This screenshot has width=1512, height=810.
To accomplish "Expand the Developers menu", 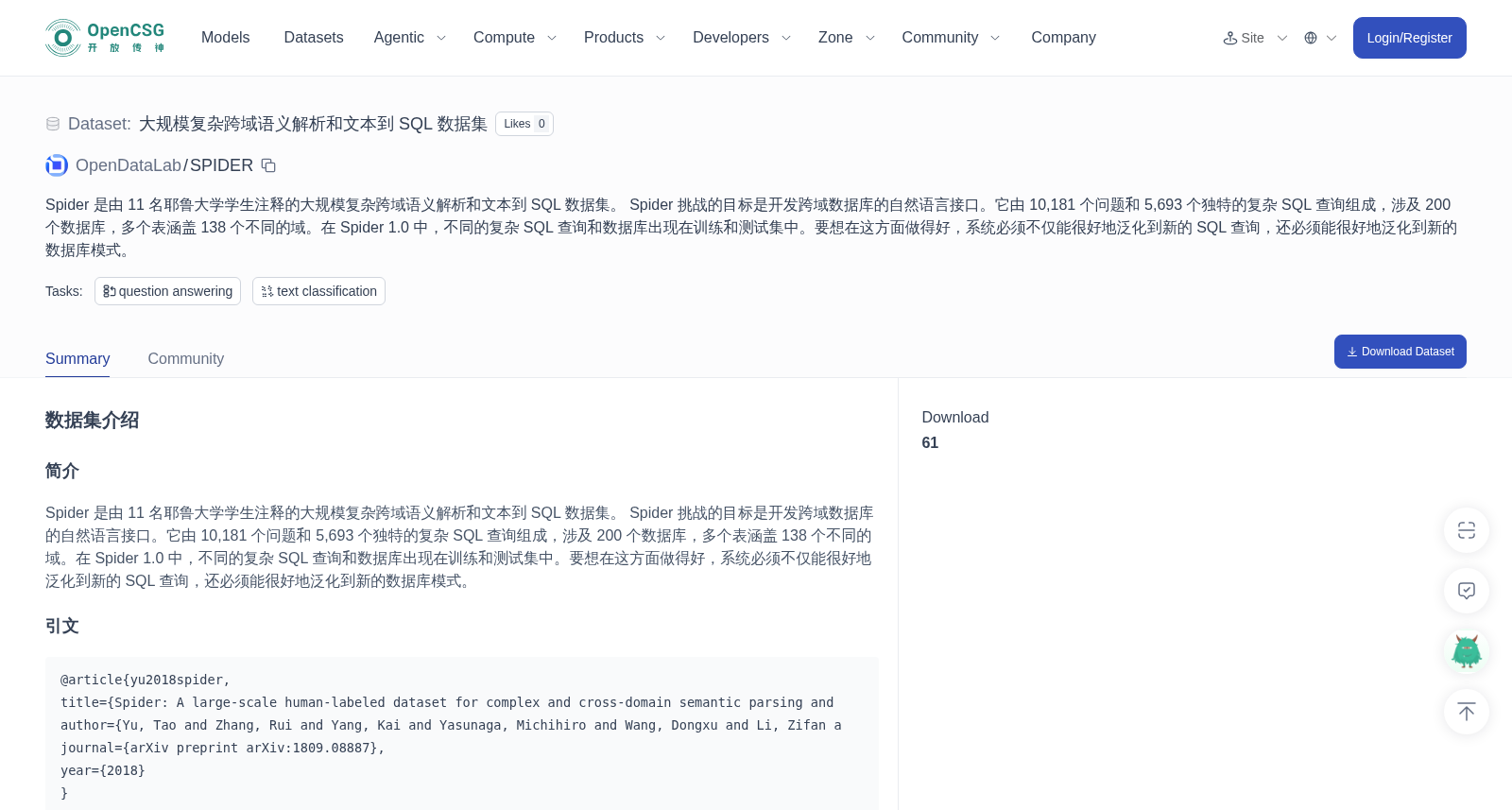I will tap(742, 38).
